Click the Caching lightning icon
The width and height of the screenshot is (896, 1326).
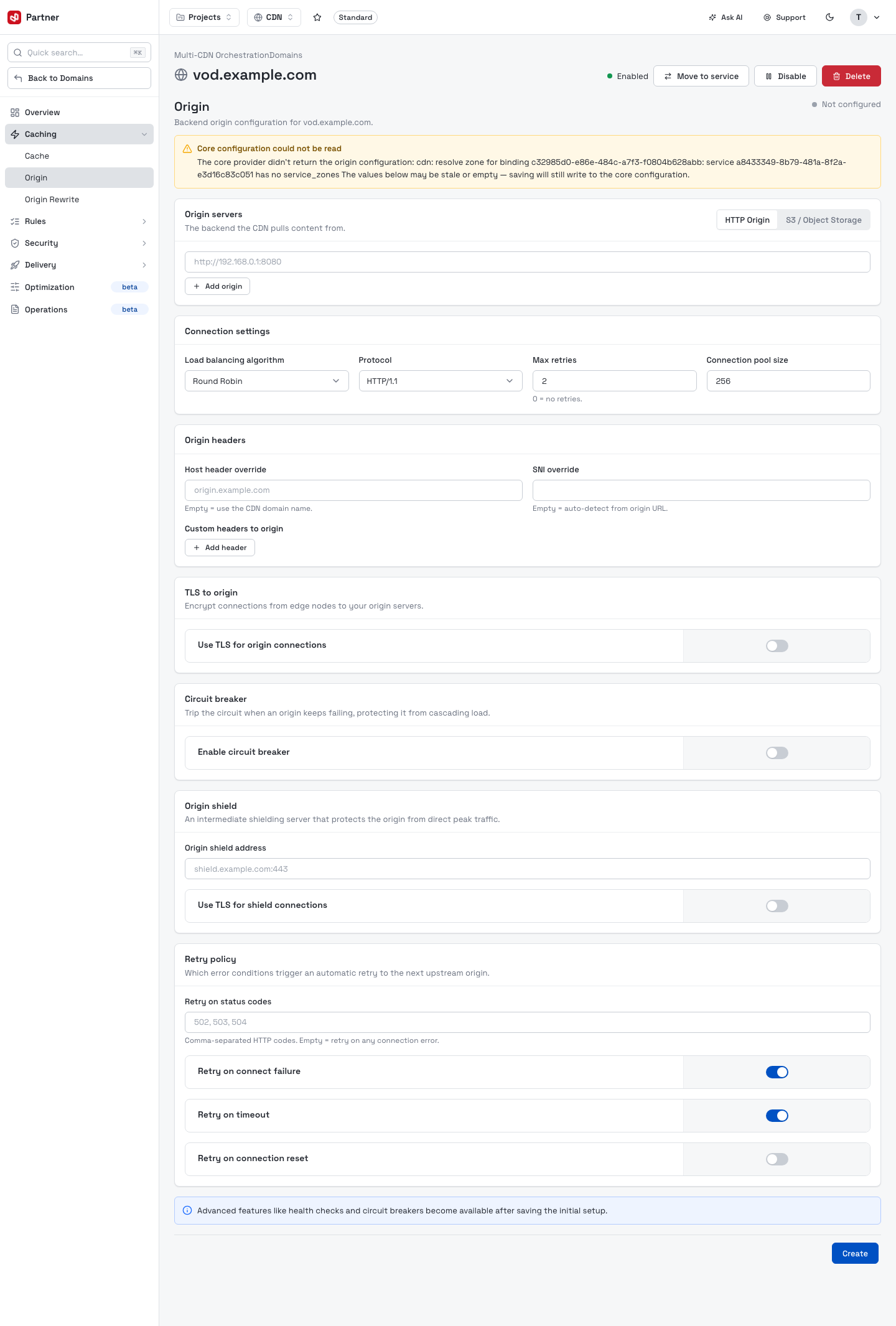[x=15, y=134]
